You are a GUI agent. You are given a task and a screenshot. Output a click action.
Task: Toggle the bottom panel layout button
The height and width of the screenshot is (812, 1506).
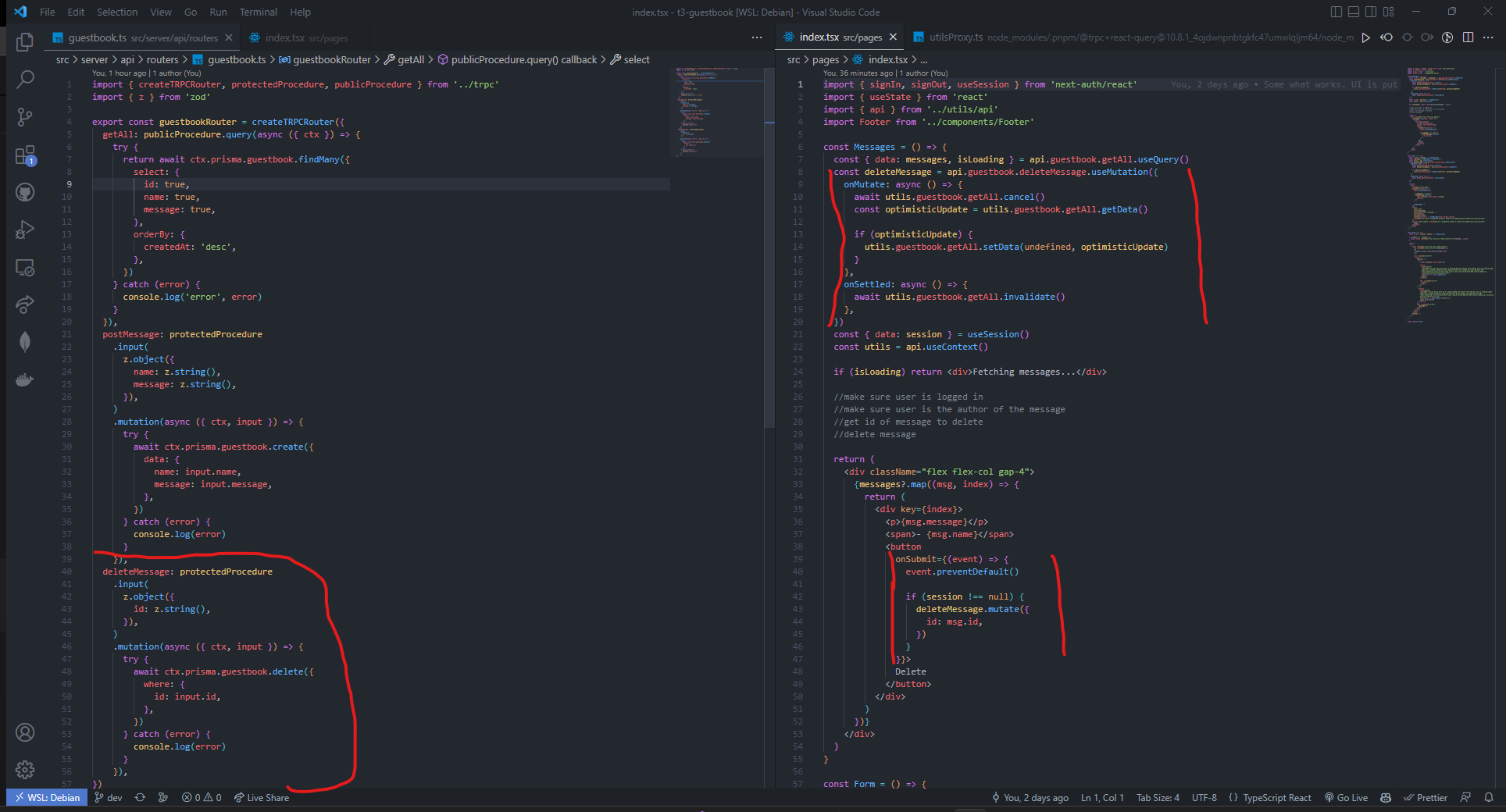pos(1354,12)
